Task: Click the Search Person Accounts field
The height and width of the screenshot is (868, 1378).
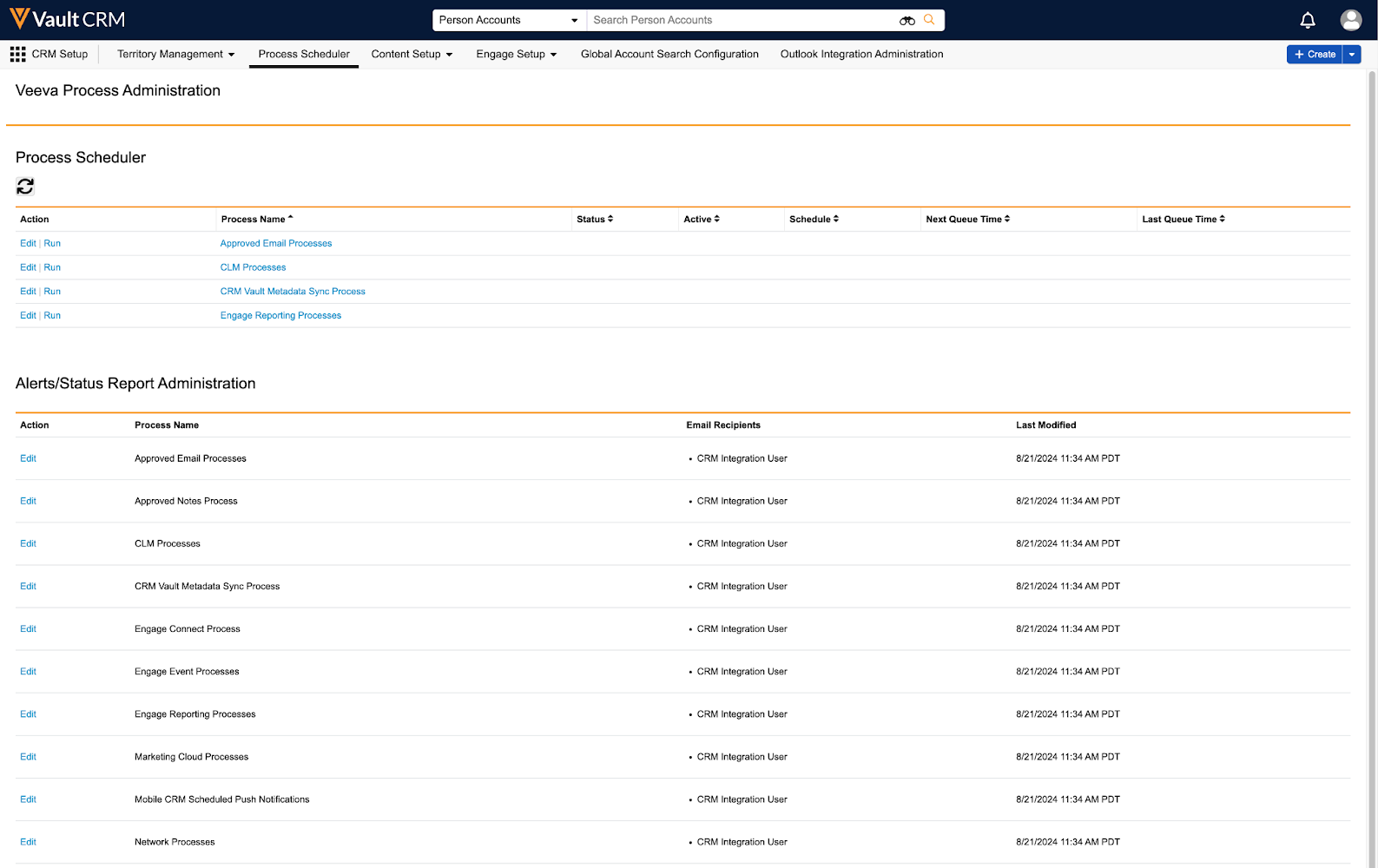Action: coord(742,20)
